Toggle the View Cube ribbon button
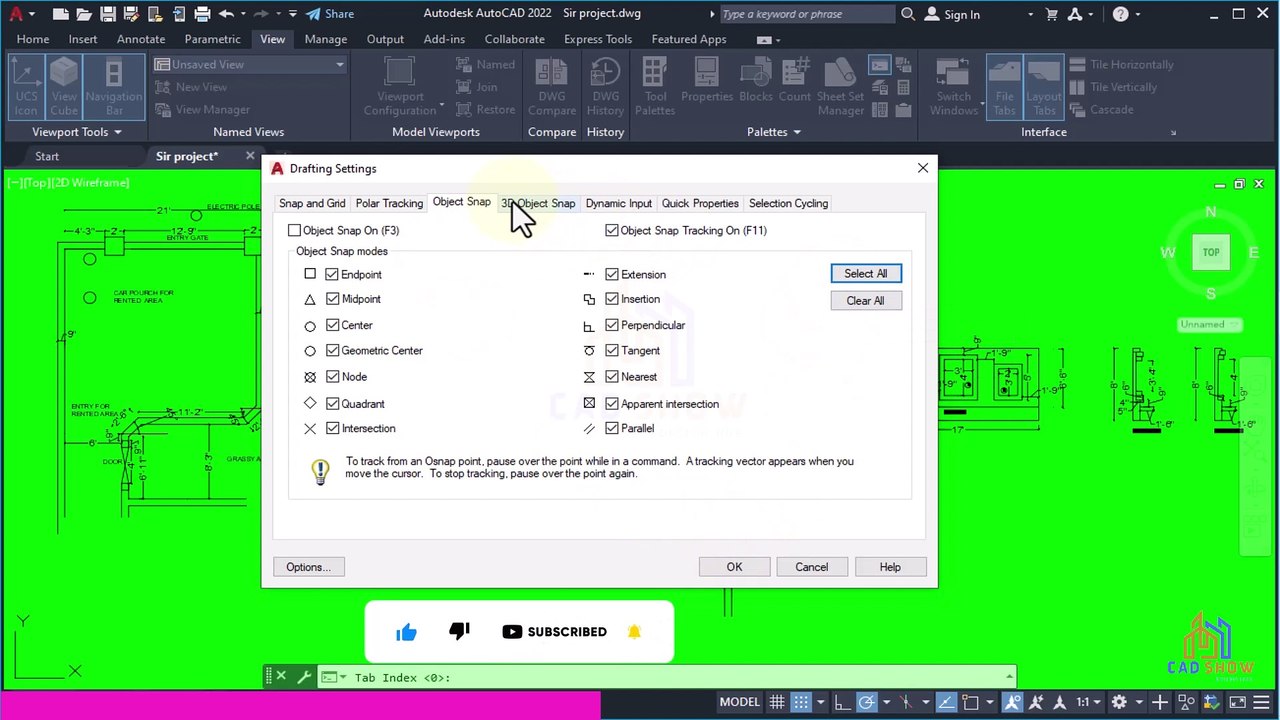The width and height of the screenshot is (1280, 720). (x=64, y=86)
